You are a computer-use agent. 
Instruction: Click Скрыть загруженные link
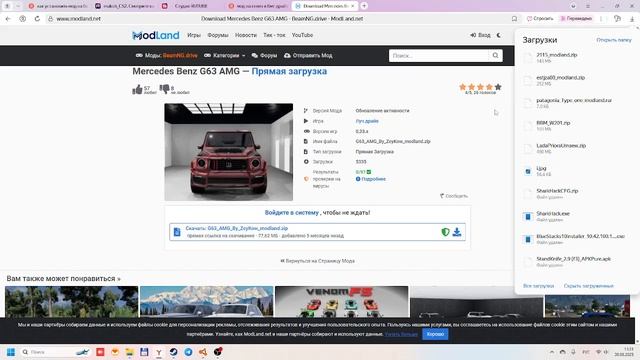[x=589, y=286]
